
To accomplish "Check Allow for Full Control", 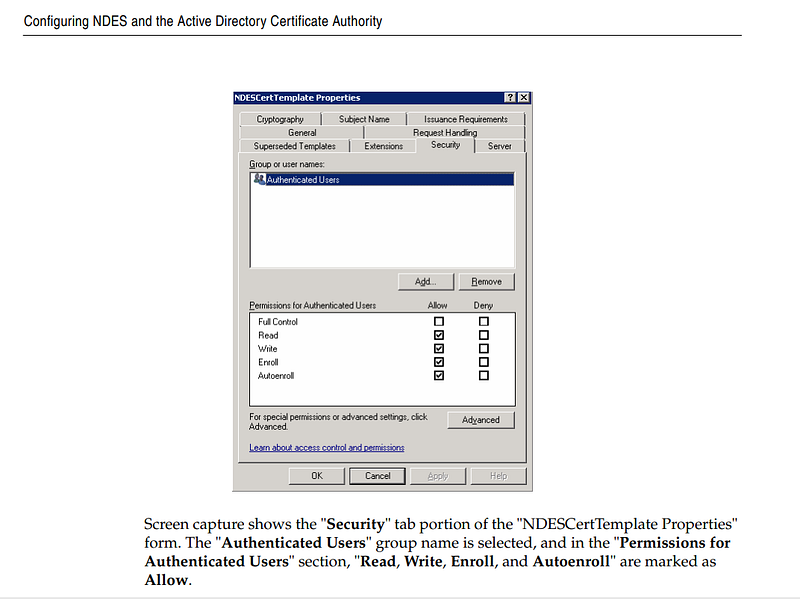I will [439, 321].
